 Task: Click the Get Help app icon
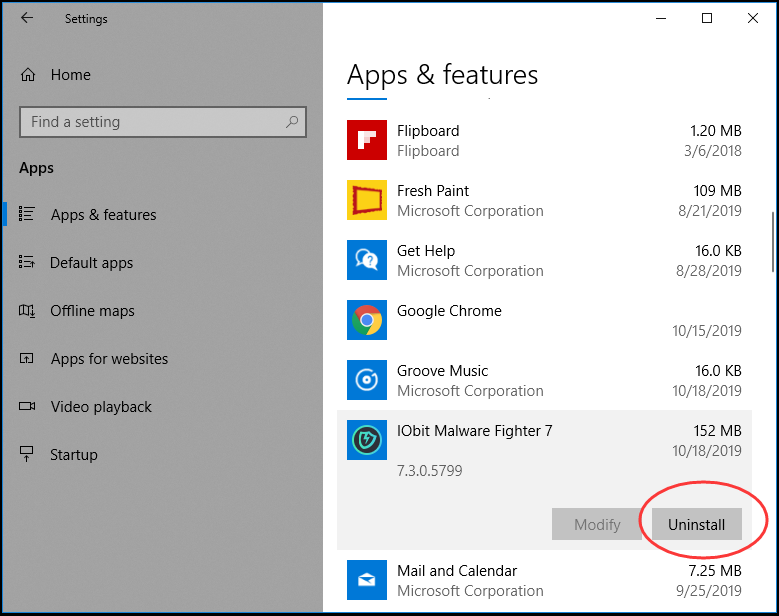click(x=367, y=260)
